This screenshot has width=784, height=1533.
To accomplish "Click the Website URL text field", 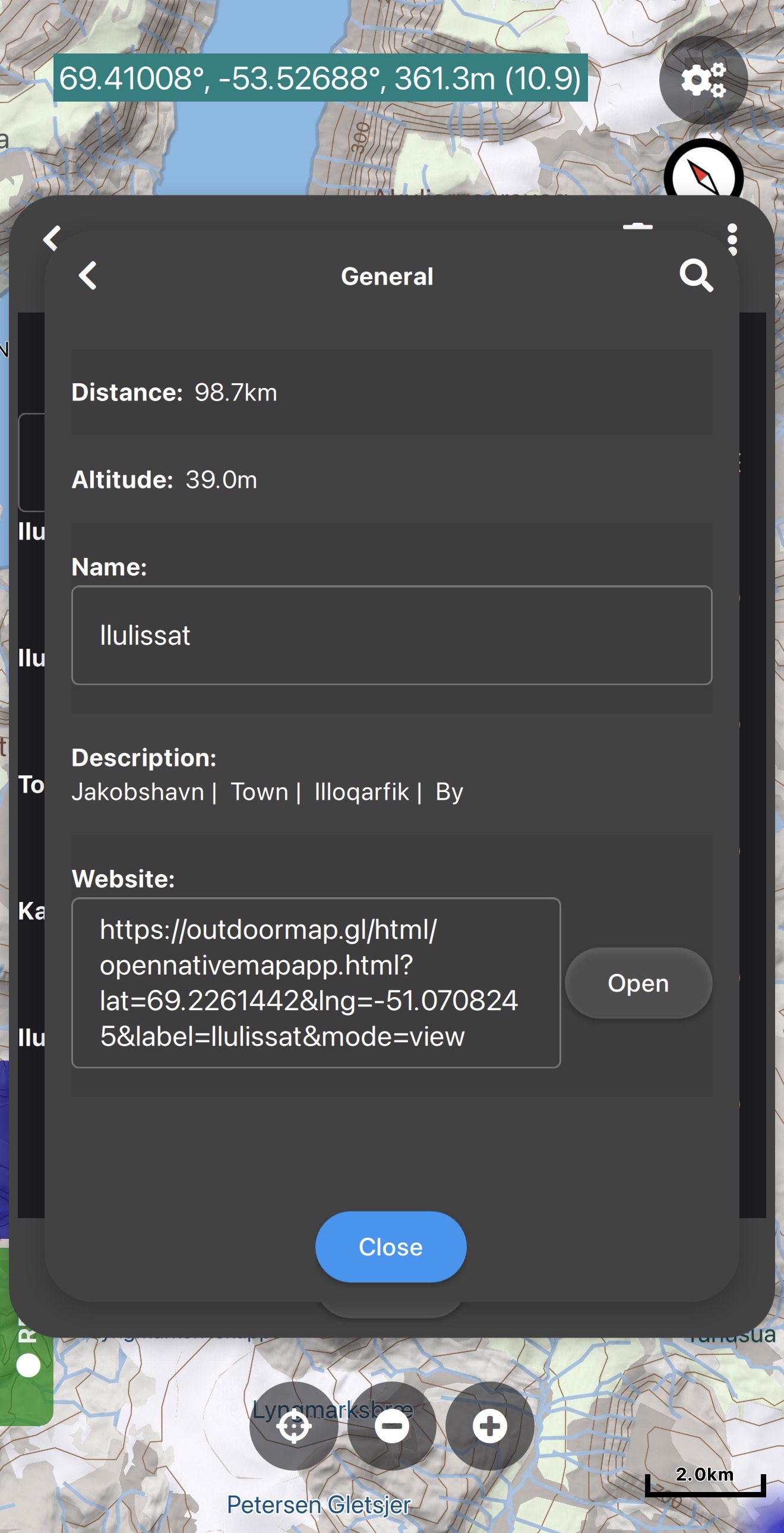I will 316,983.
